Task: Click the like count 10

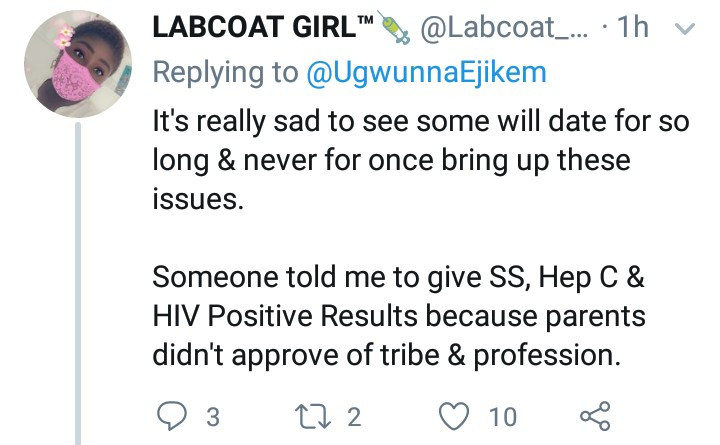Action: click(502, 414)
